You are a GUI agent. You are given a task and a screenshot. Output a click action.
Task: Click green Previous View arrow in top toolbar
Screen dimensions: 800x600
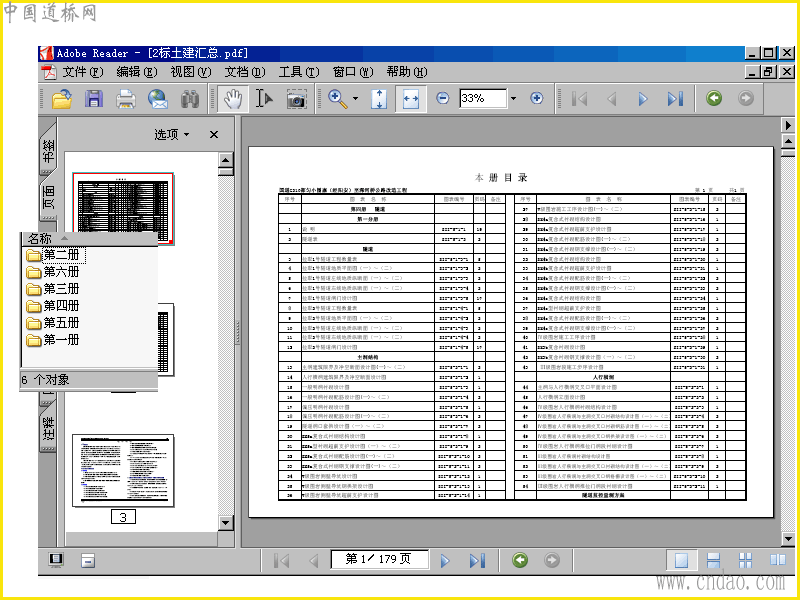pyautogui.click(x=714, y=98)
